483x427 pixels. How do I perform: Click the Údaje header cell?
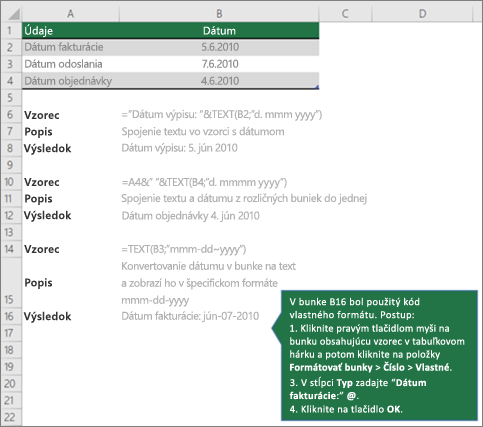pos(71,31)
